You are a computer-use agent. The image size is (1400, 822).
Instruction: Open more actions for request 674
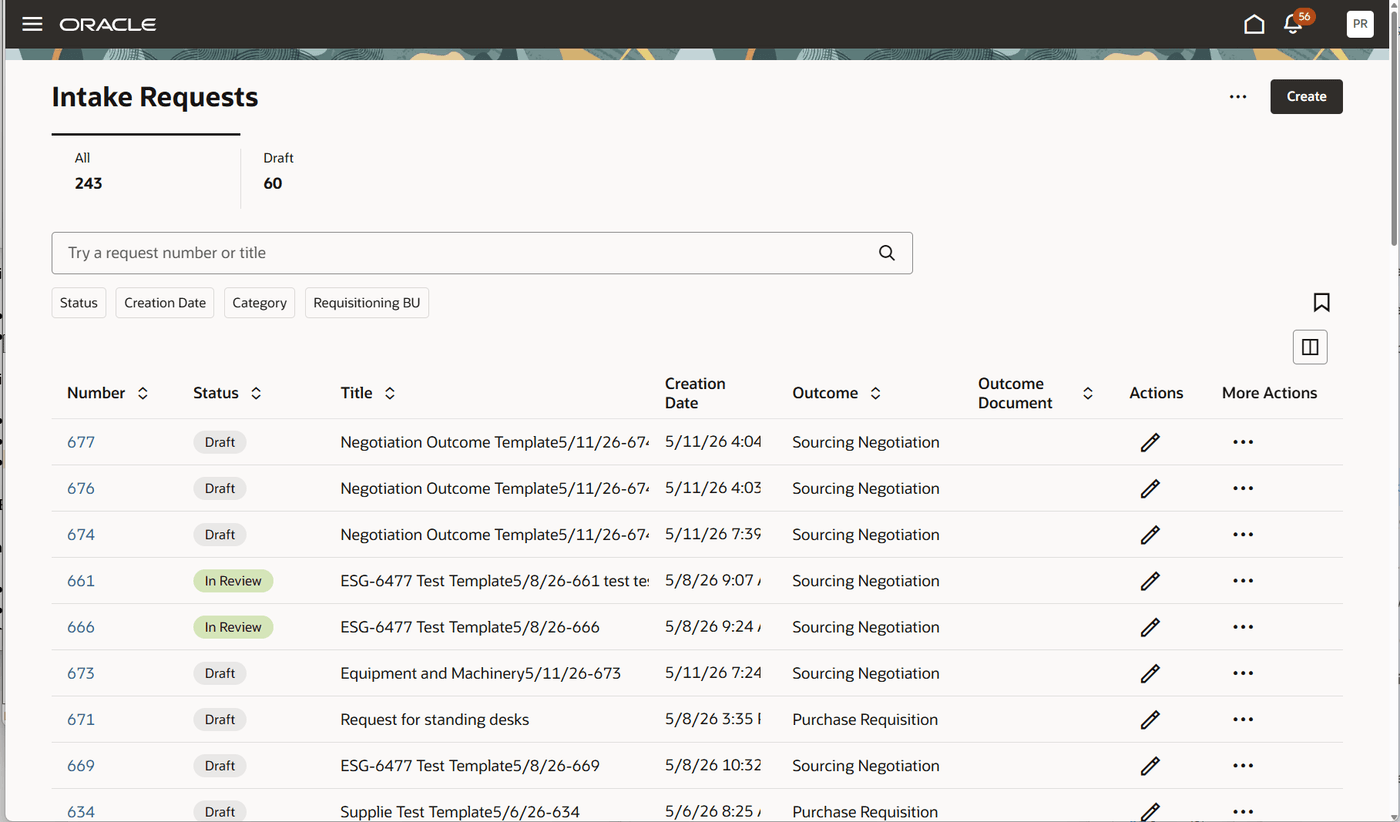point(1243,535)
